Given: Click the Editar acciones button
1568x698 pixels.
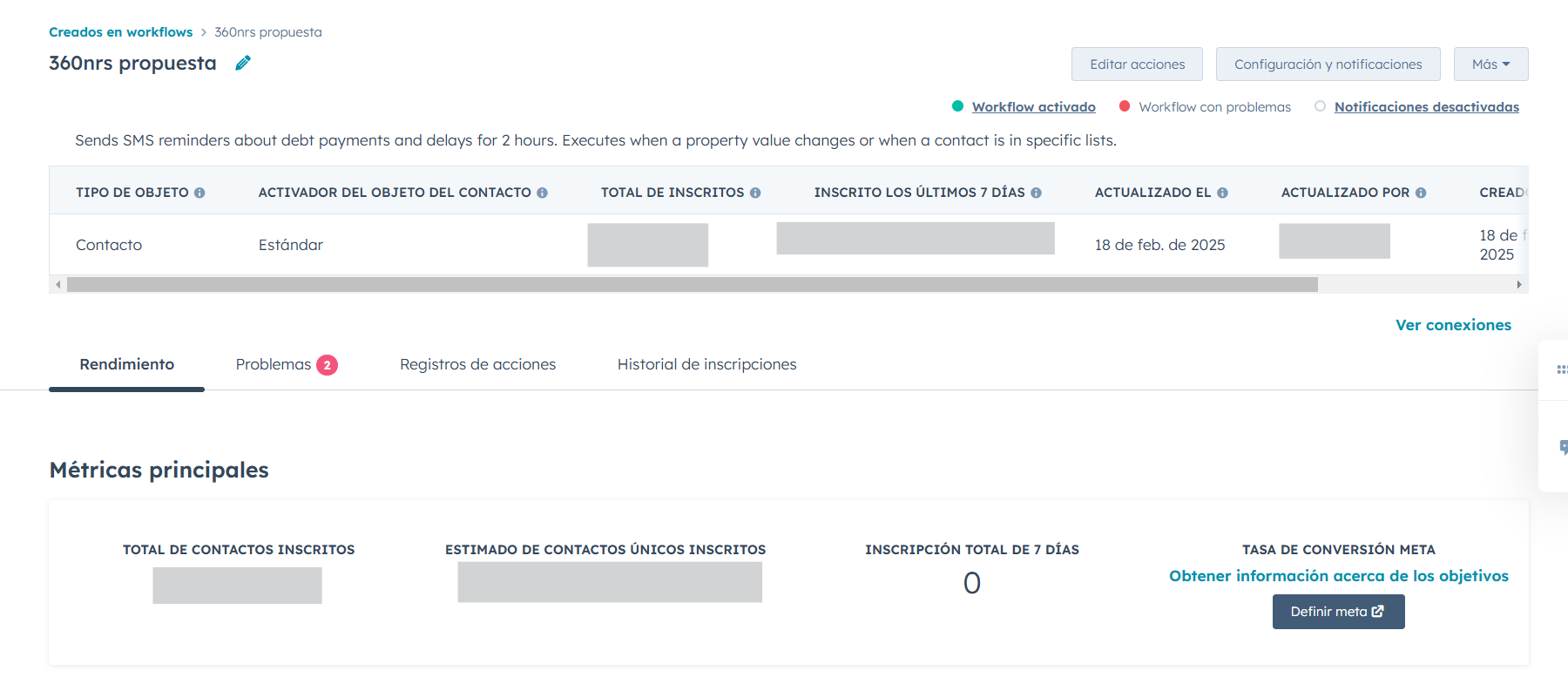Looking at the screenshot, I should pyautogui.click(x=1137, y=64).
